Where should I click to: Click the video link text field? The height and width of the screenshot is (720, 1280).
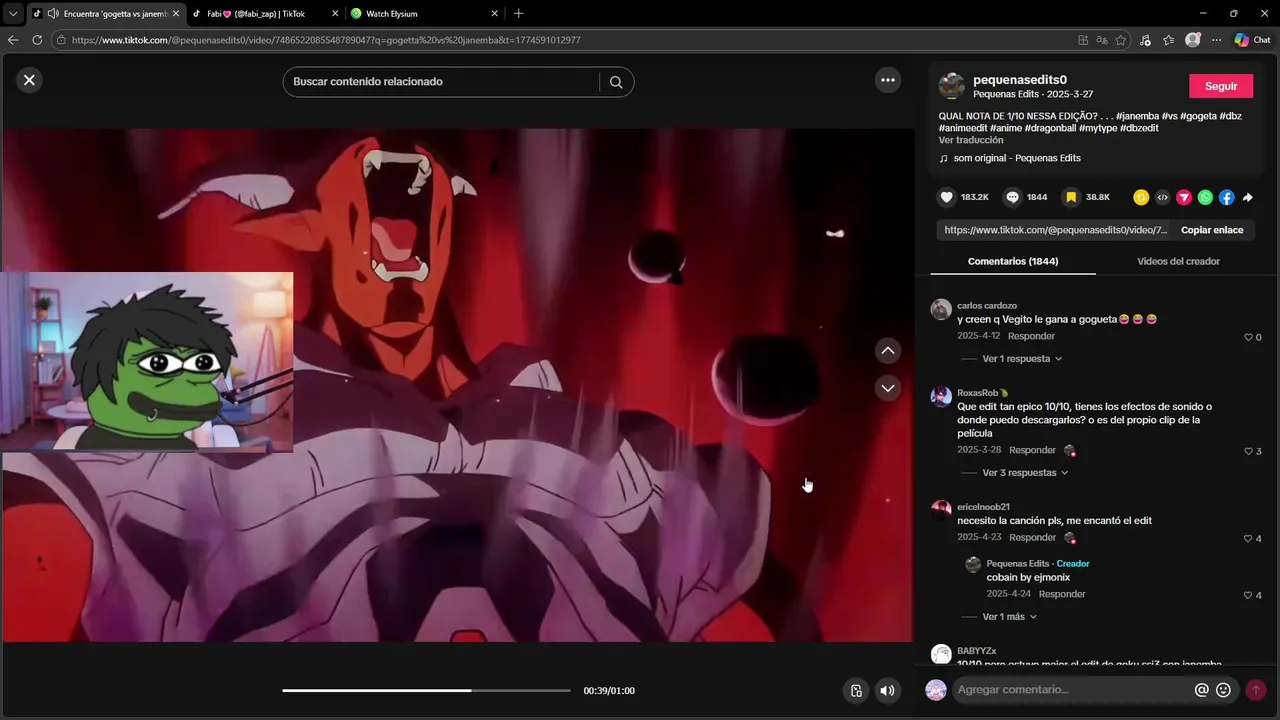pos(1054,230)
